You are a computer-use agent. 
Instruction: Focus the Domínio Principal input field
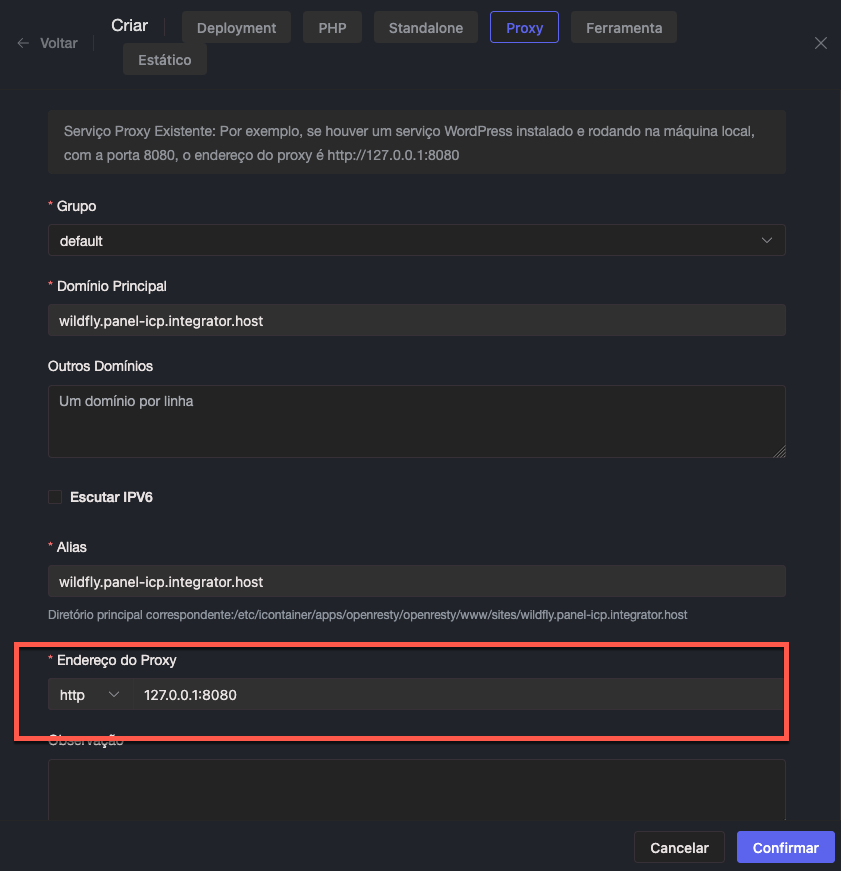click(416, 321)
